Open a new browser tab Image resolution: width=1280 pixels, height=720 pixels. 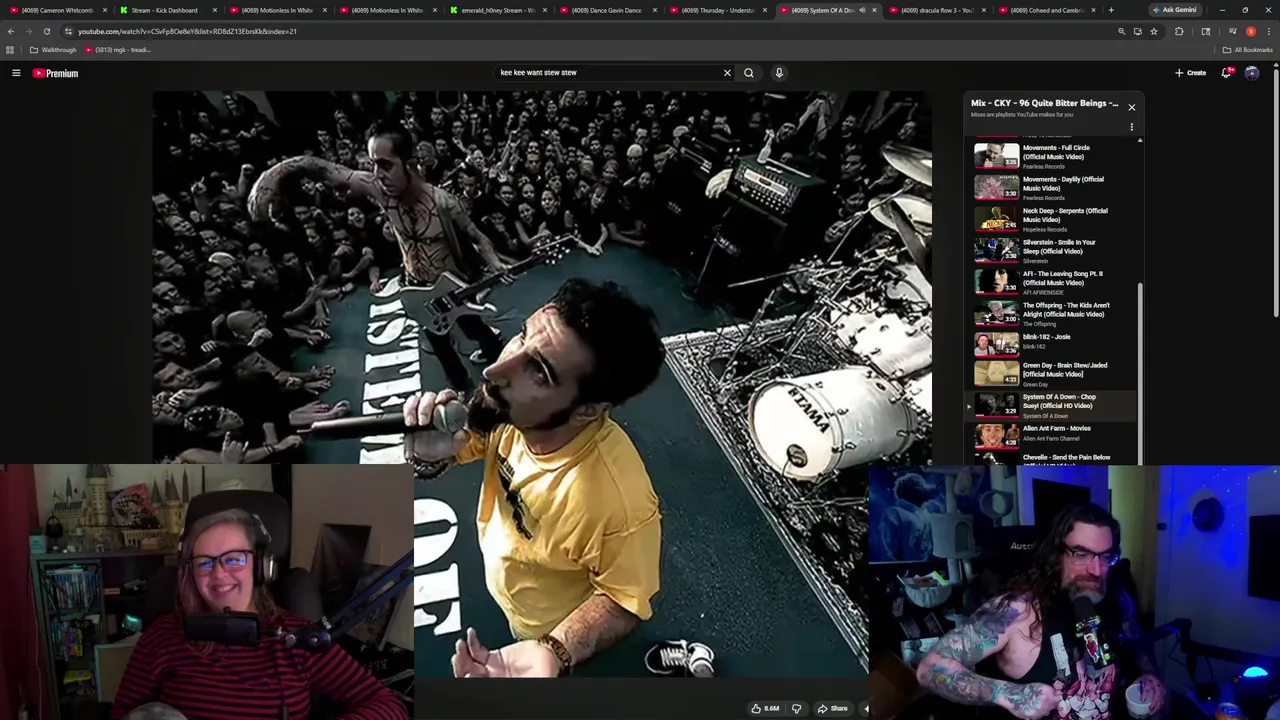1110,10
